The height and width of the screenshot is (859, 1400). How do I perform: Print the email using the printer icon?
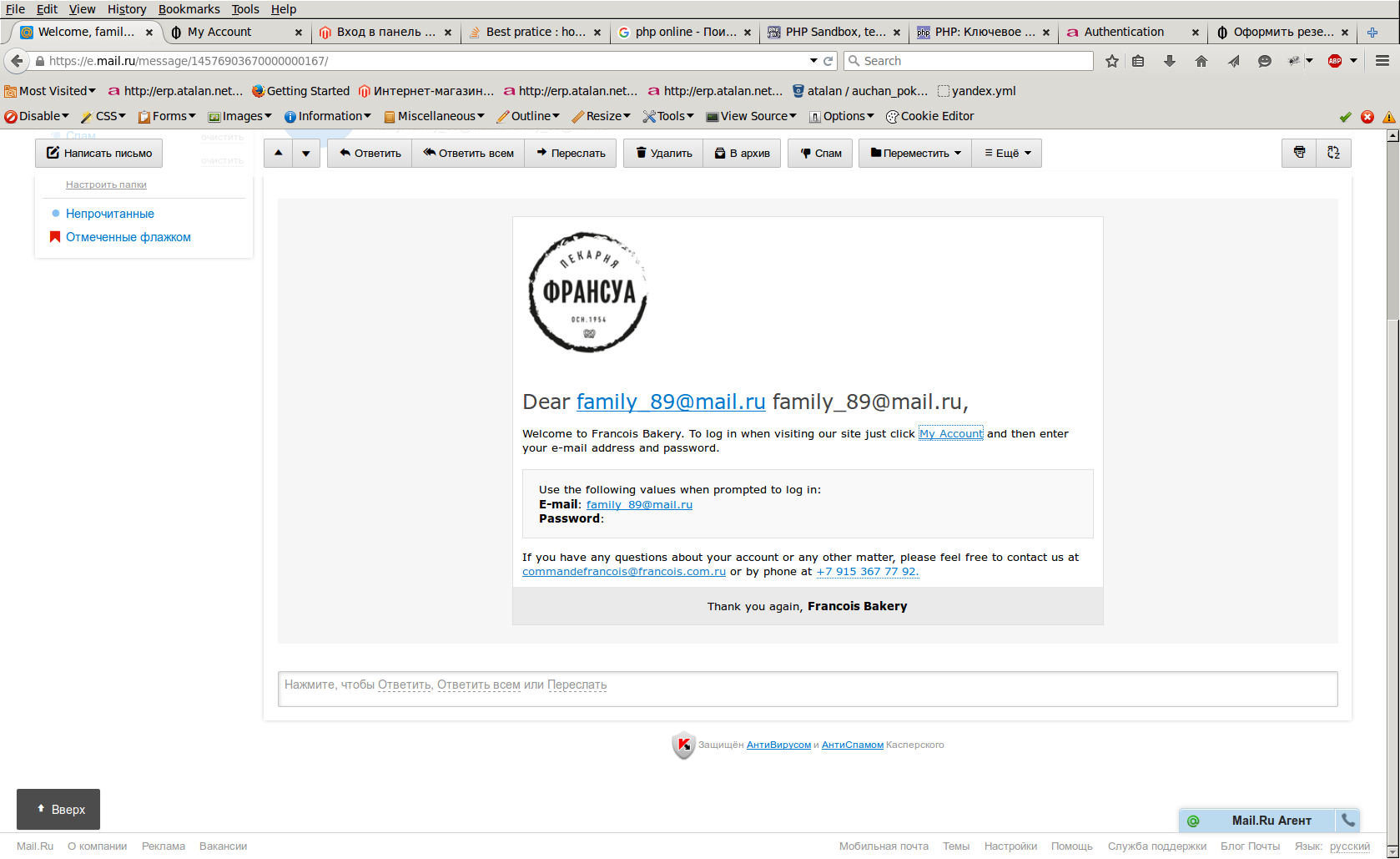(1299, 153)
